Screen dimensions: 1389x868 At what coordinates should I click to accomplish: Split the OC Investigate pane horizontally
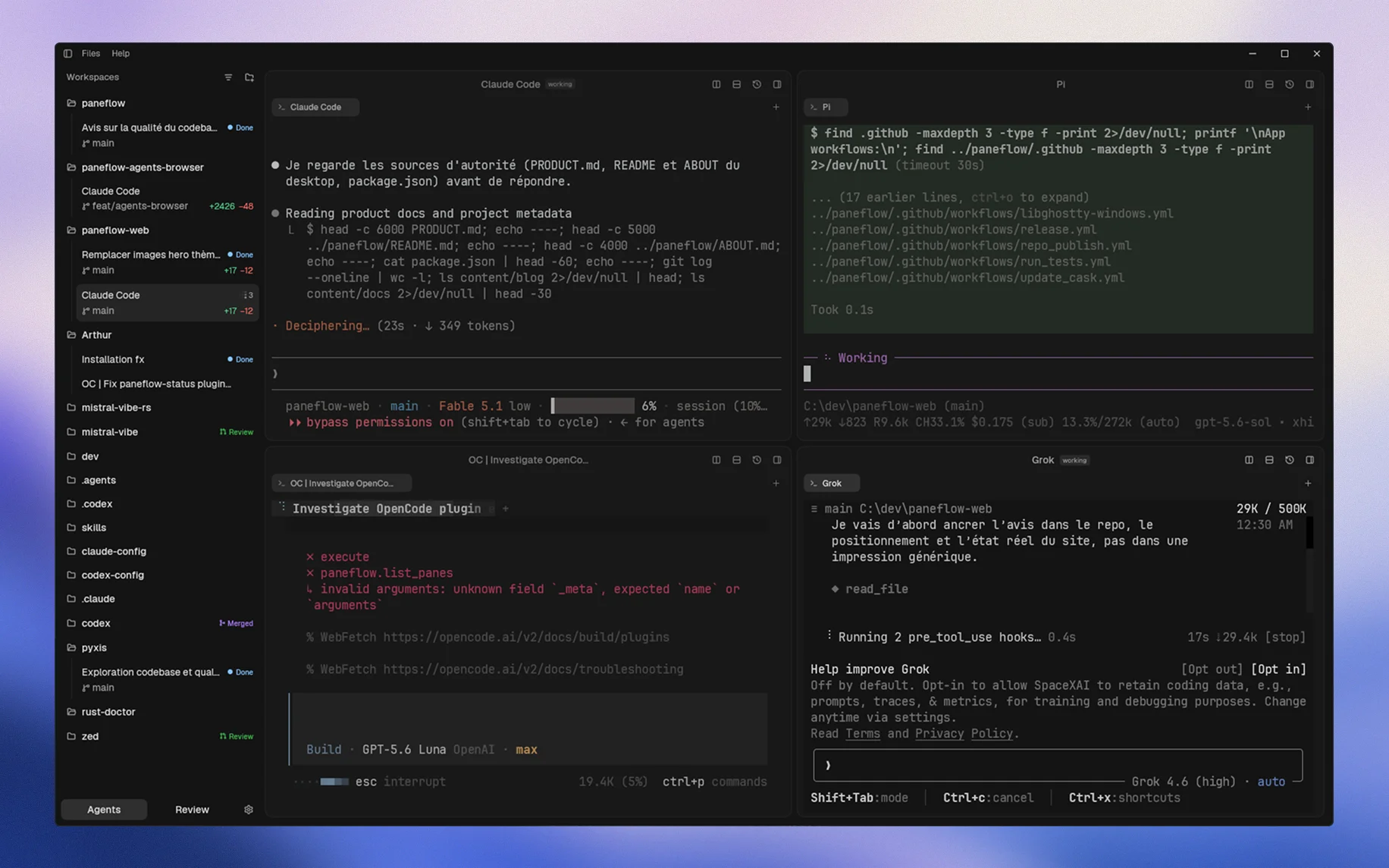pos(737,460)
